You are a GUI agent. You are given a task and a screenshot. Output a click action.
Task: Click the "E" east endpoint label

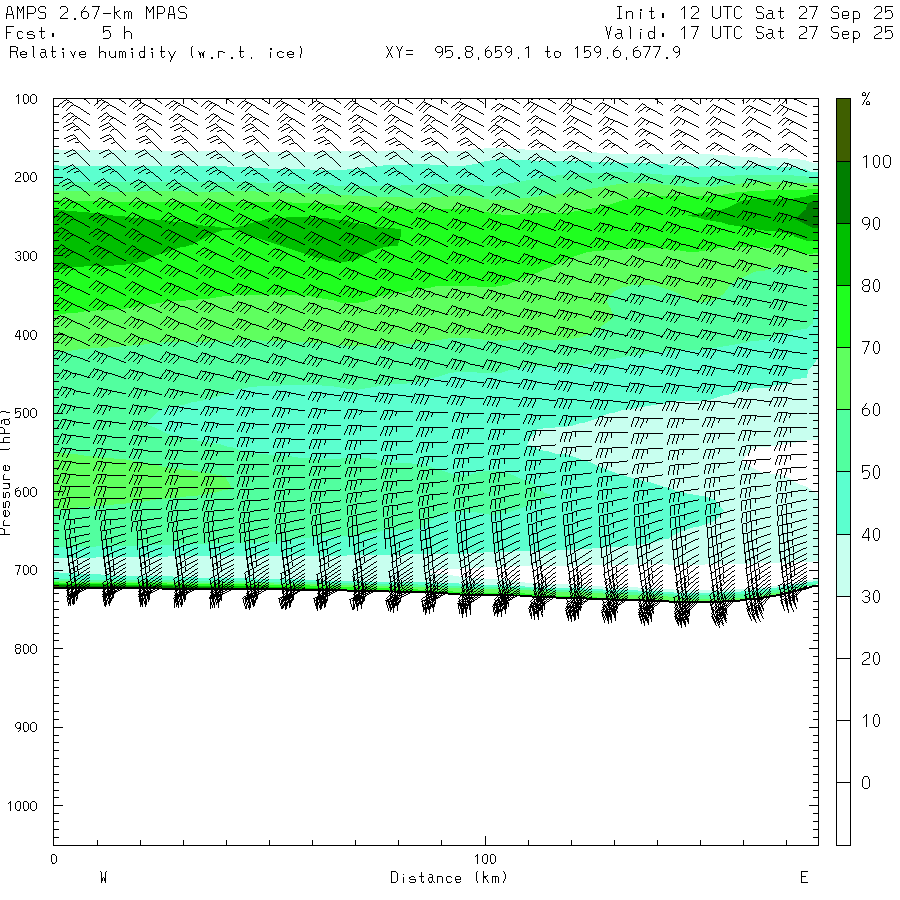tap(803, 878)
